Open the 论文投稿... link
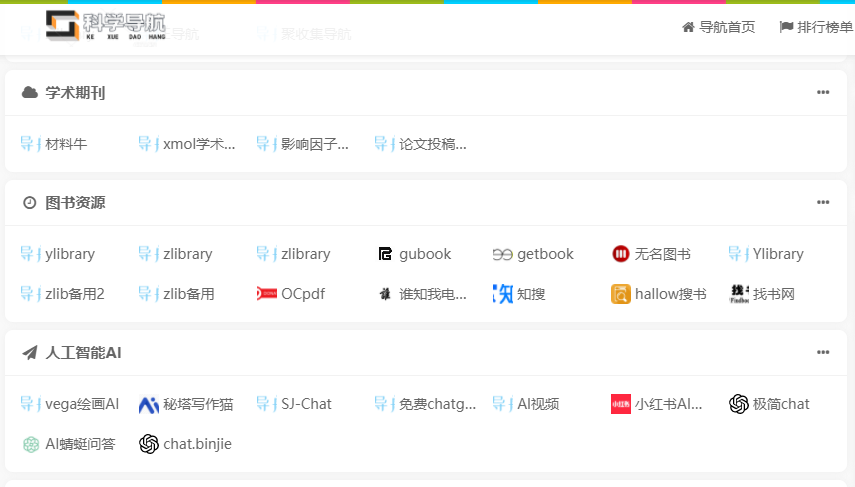 pos(432,144)
